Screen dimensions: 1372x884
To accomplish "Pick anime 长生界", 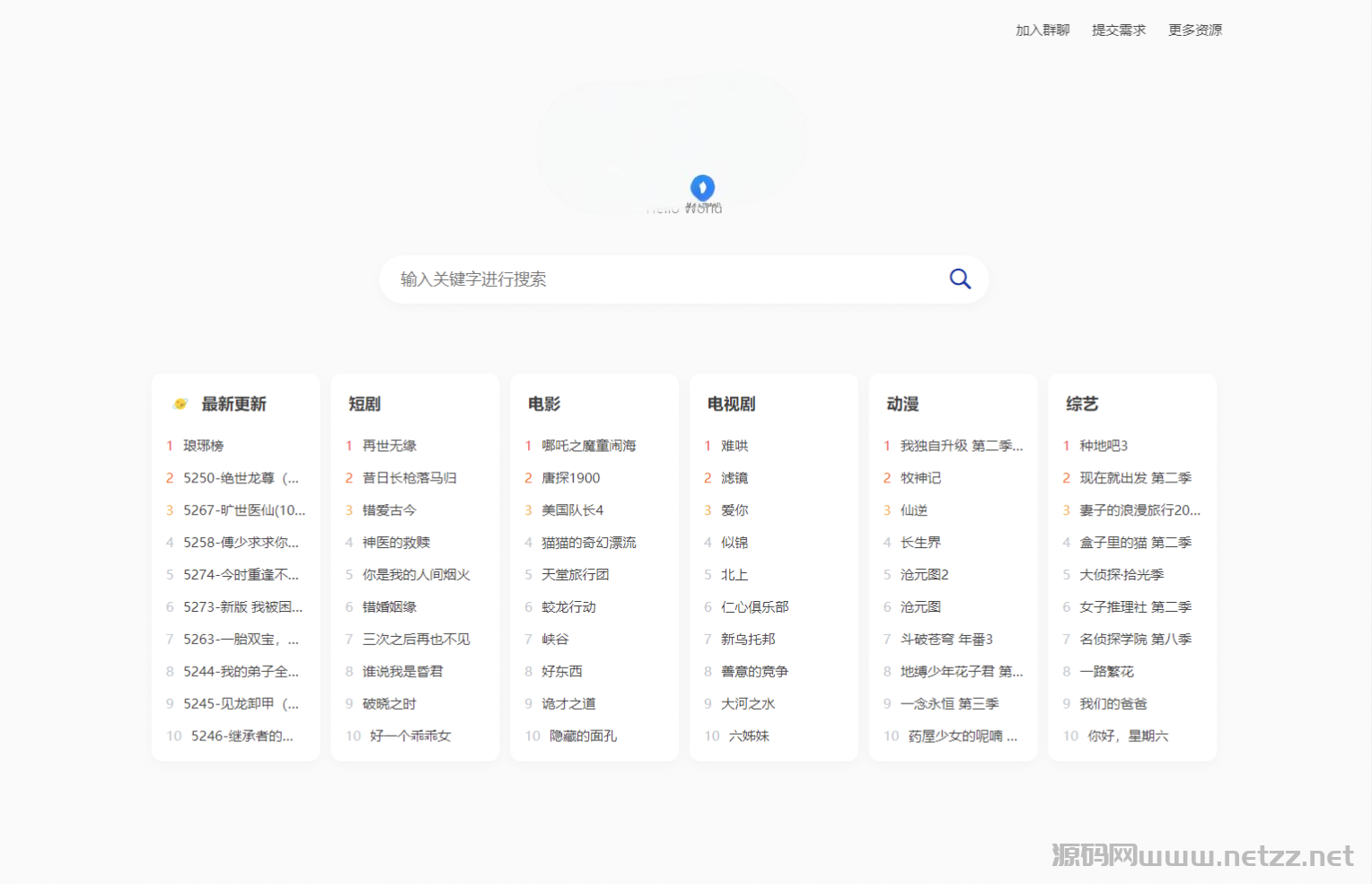I will (921, 543).
